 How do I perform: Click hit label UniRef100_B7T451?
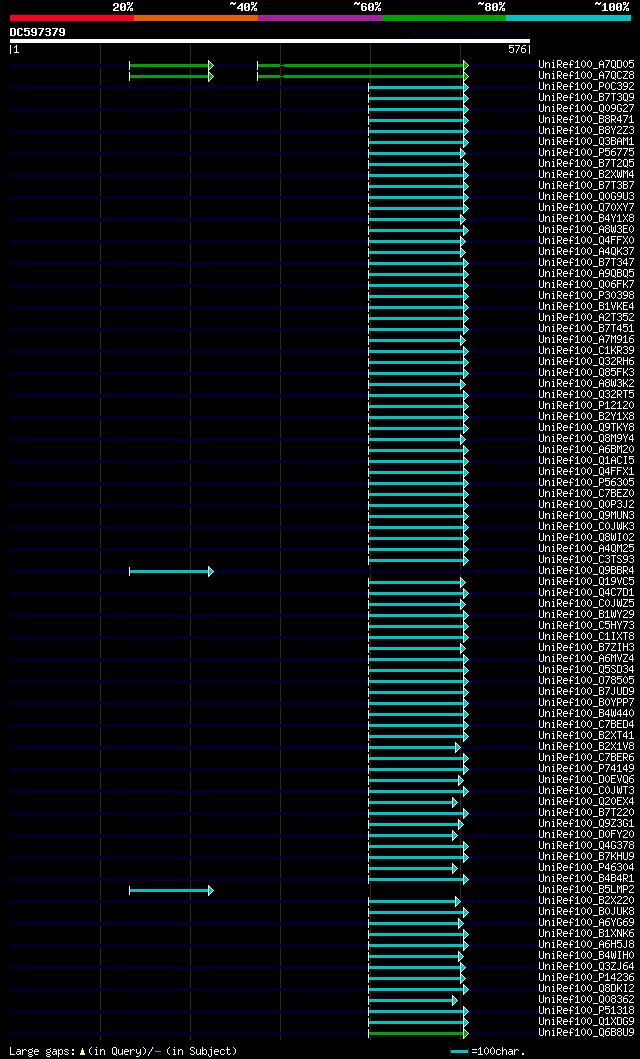(x=586, y=328)
